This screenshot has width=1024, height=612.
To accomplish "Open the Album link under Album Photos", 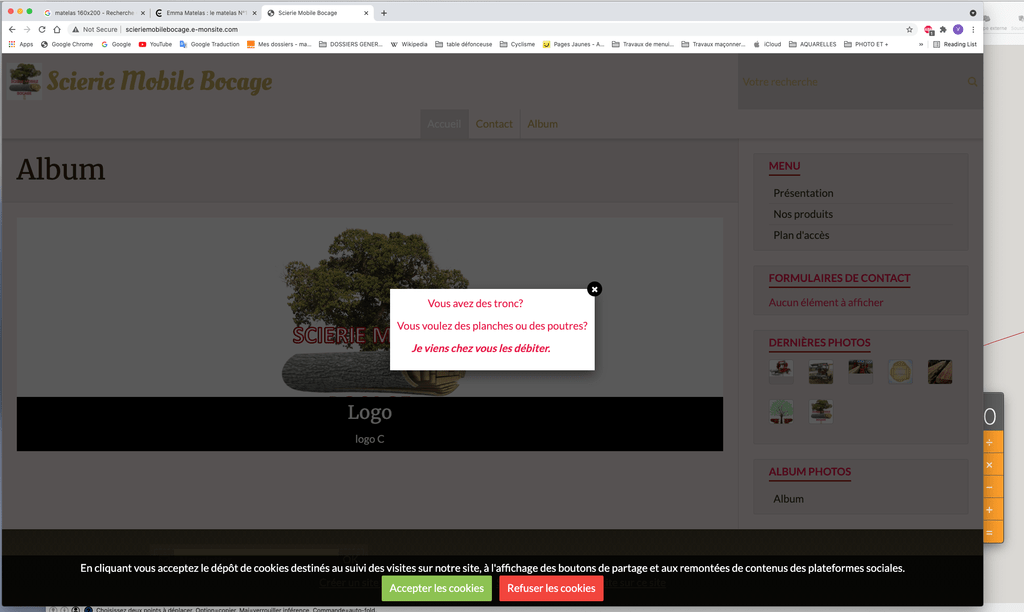I will point(788,498).
